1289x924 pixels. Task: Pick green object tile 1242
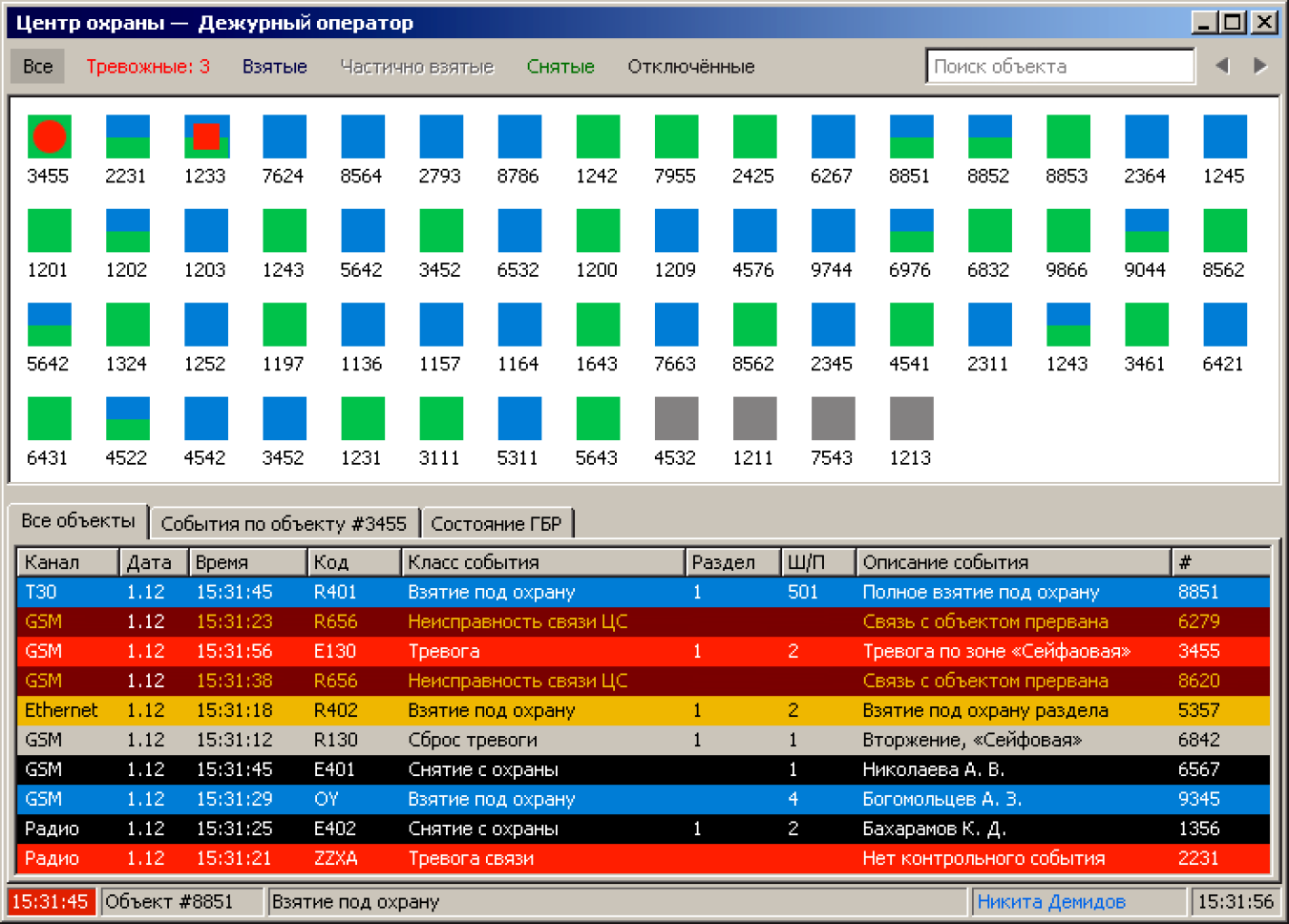(x=598, y=136)
